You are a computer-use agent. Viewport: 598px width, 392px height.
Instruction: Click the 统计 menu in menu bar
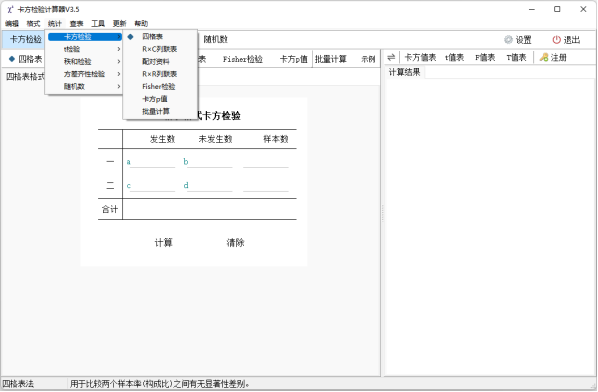55,24
